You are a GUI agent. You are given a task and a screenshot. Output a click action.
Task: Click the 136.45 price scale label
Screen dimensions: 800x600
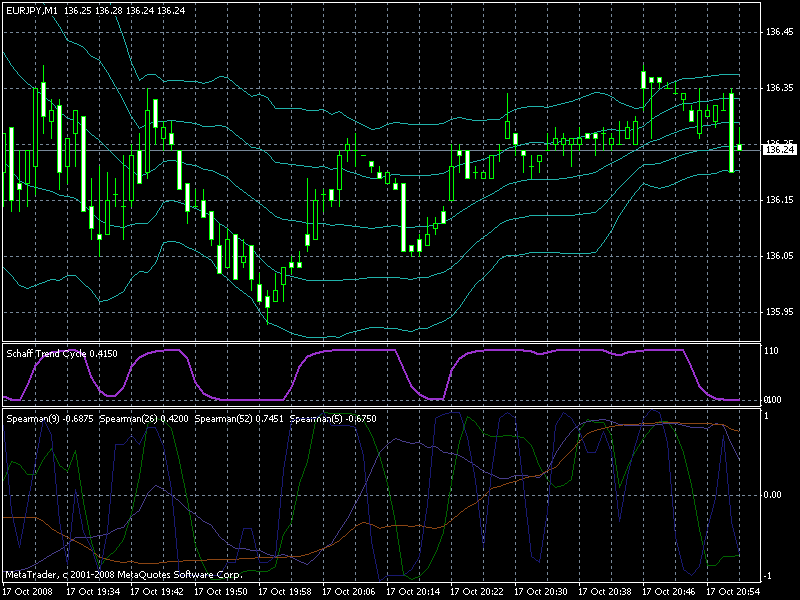point(780,32)
